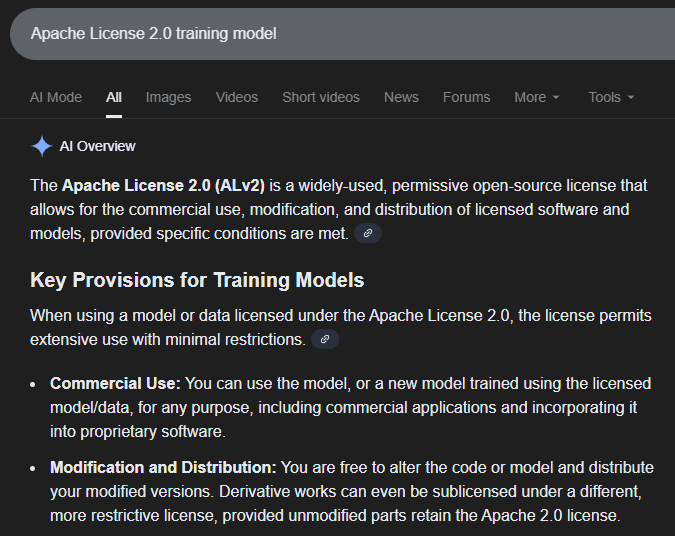The image size is (675, 536).
Task: Click the AI Overview sparkle icon
Action: (x=41, y=146)
